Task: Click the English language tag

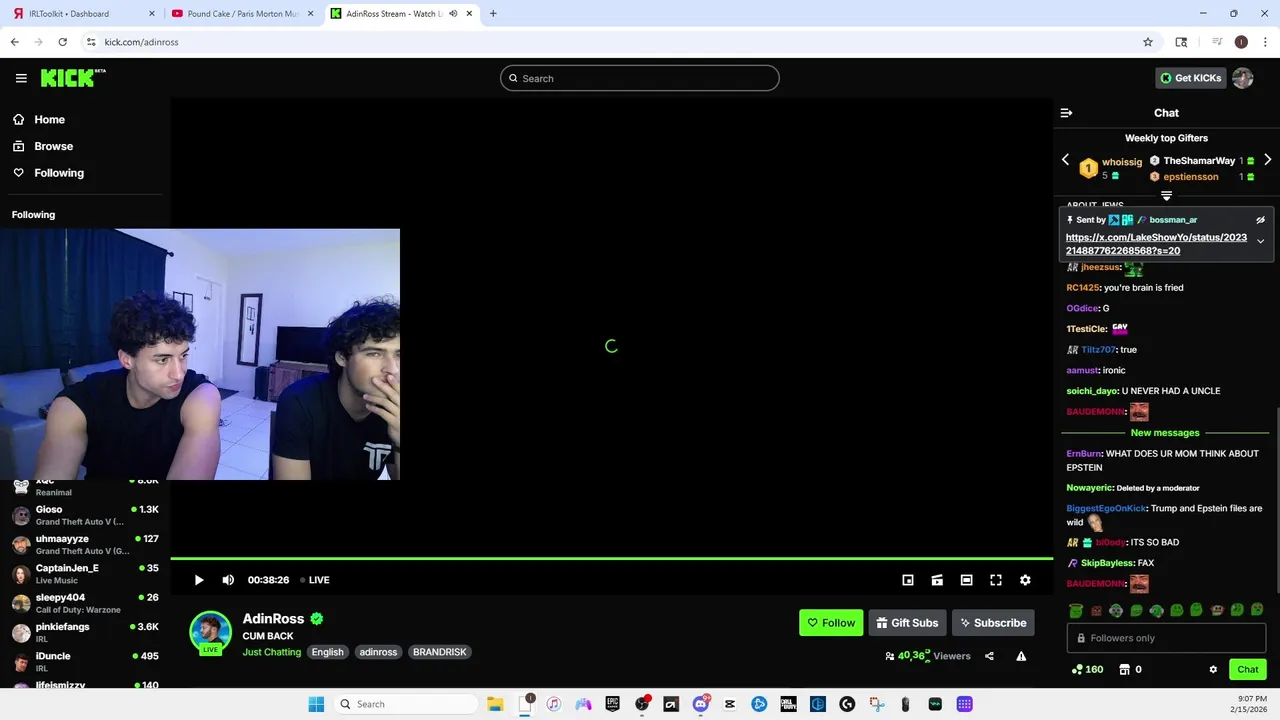Action: point(327,652)
